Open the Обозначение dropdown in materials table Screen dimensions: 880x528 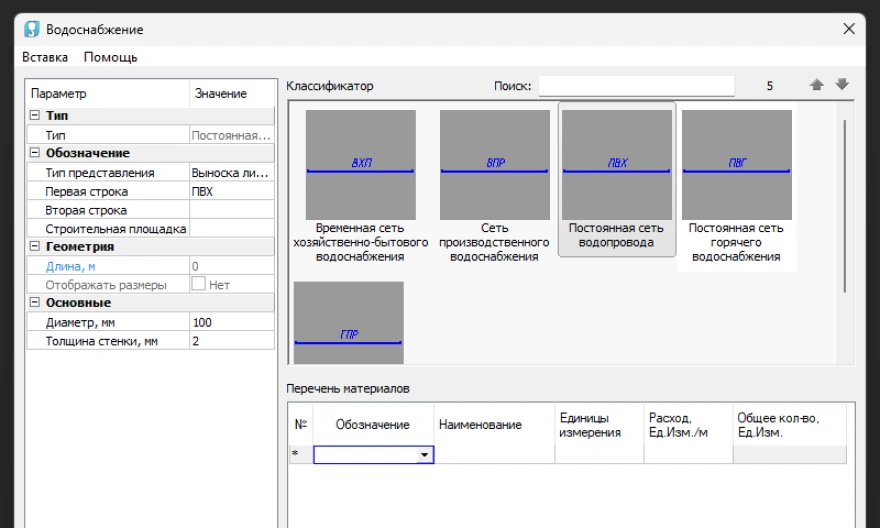[x=425, y=455]
